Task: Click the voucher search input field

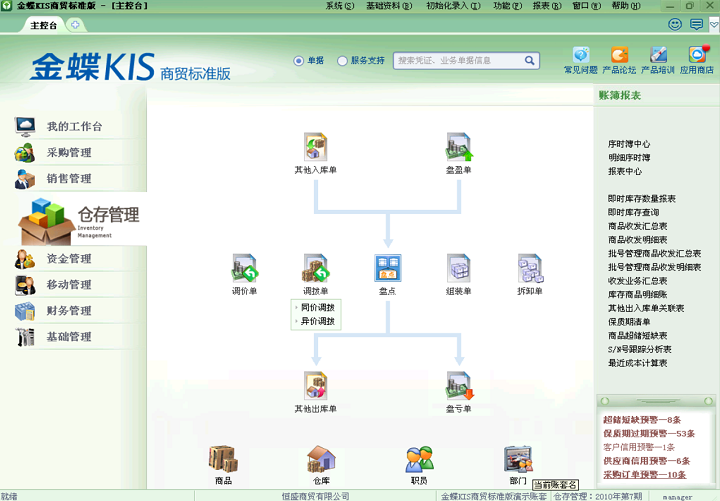Action: tap(458, 61)
